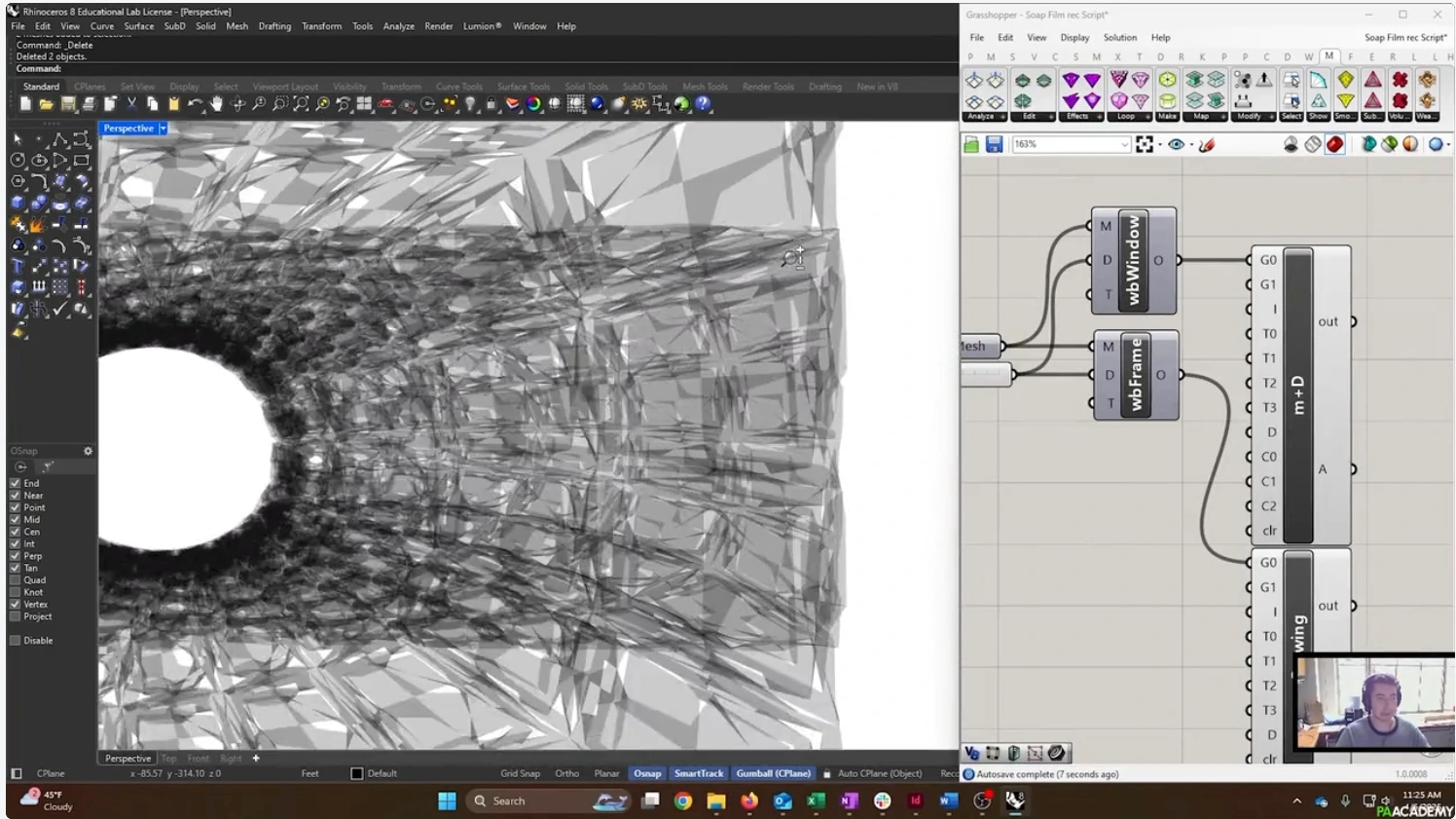Click the Grasshopper save document disk icon
Viewport: 1456px width, 819px height.
(x=994, y=144)
